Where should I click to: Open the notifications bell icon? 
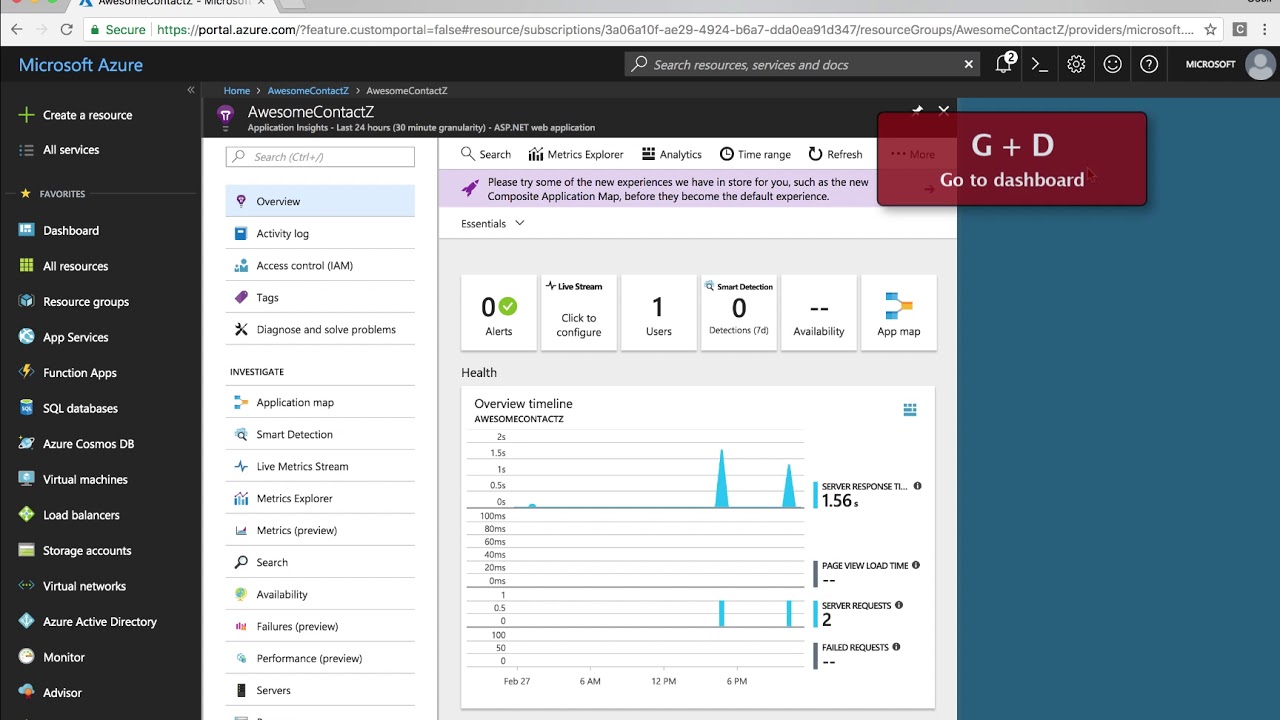[1003, 64]
